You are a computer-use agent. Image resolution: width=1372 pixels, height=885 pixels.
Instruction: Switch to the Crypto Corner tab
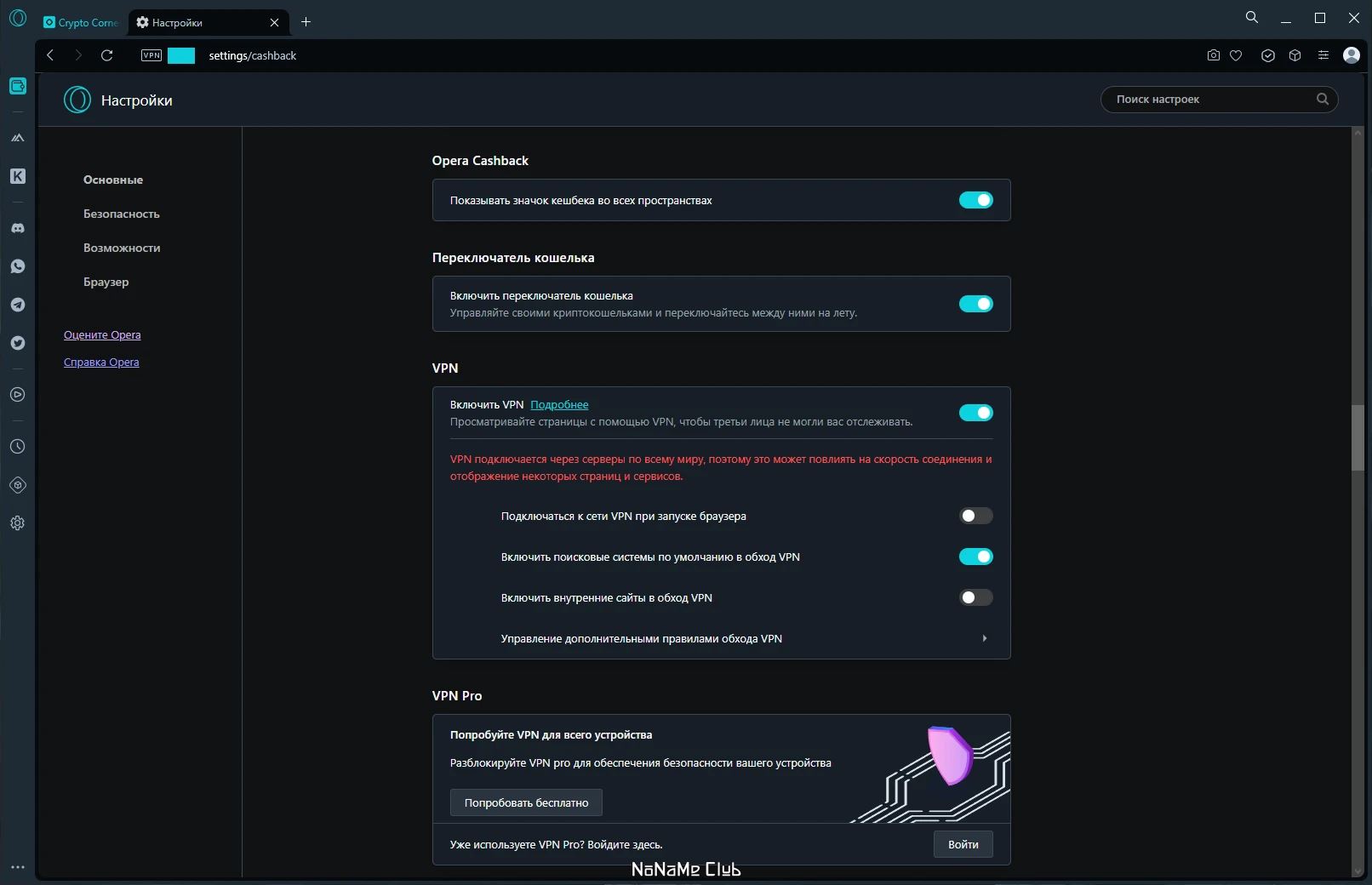click(x=81, y=23)
